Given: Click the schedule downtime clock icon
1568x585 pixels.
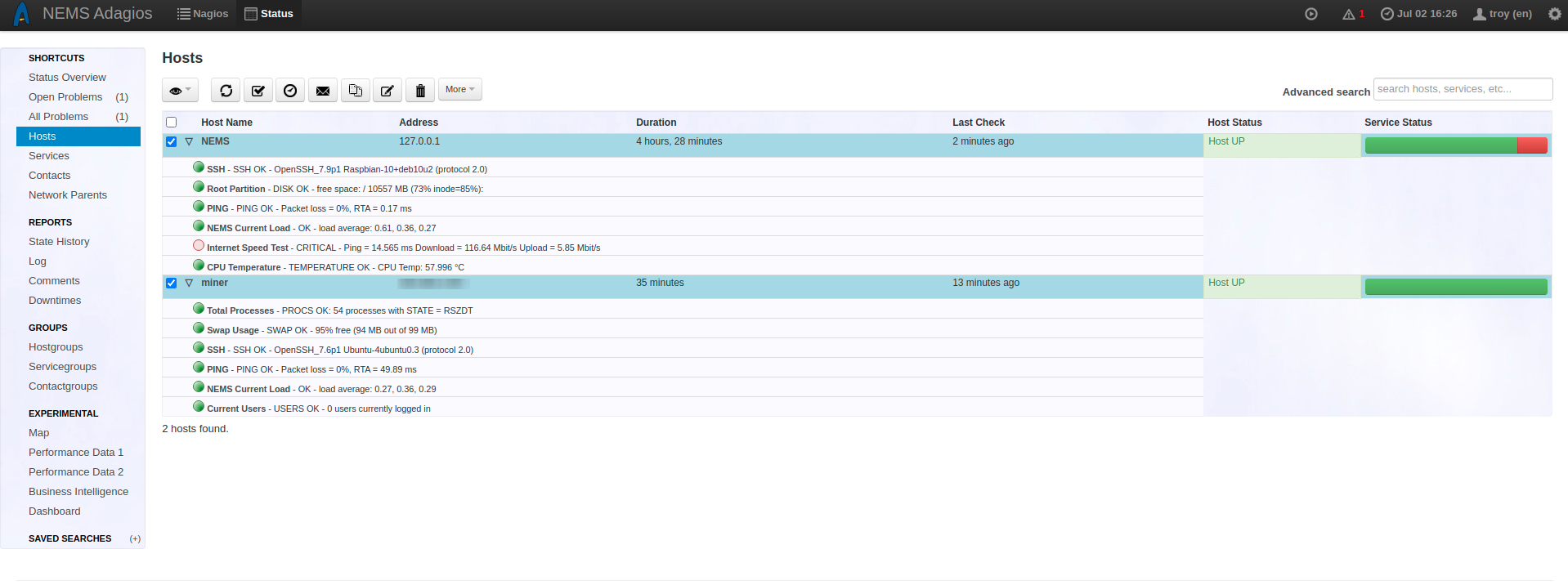Looking at the screenshot, I should (x=290, y=90).
